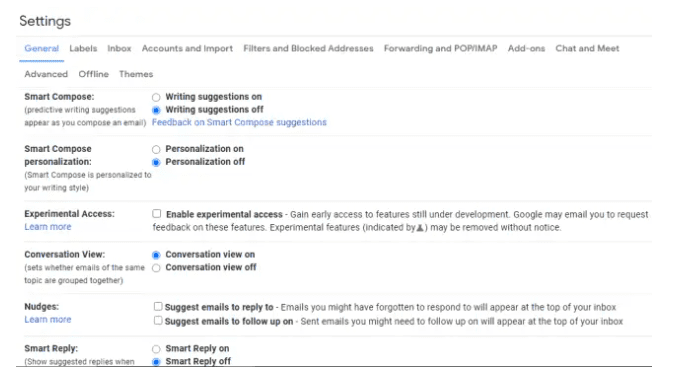This screenshot has height=376, width=685.
Task: Check Suggest emails to follow up on
Action: coord(158,321)
